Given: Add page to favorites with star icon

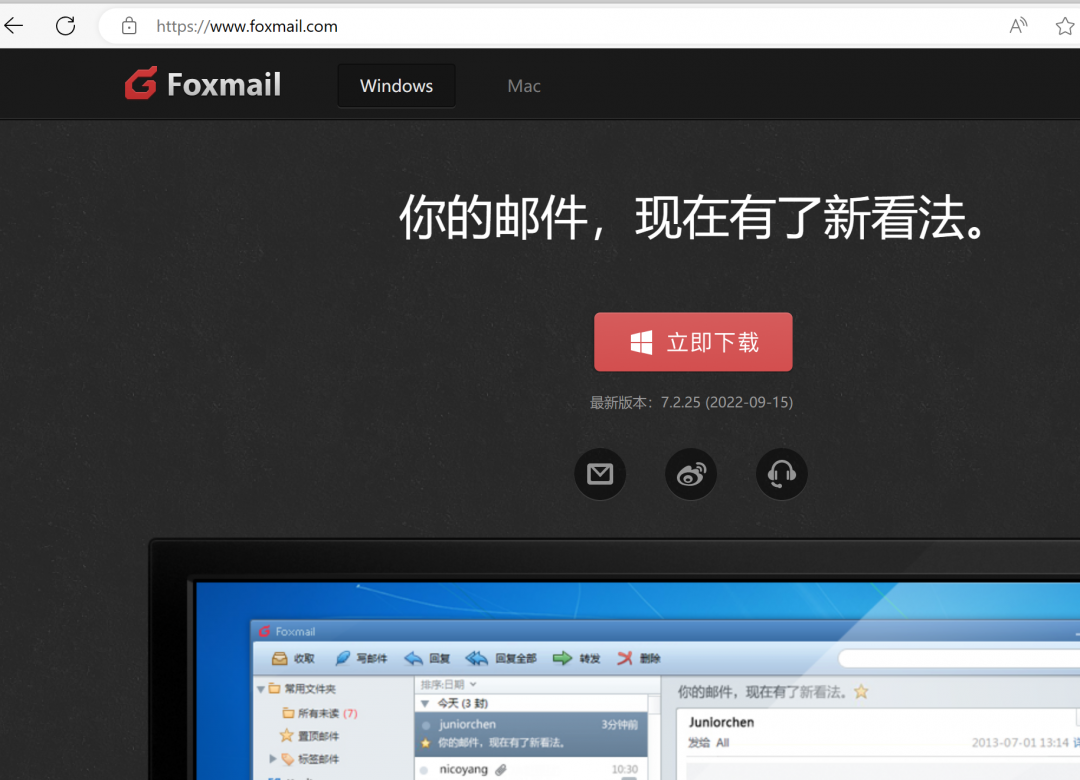Looking at the screenshot, I should 1065,26.
